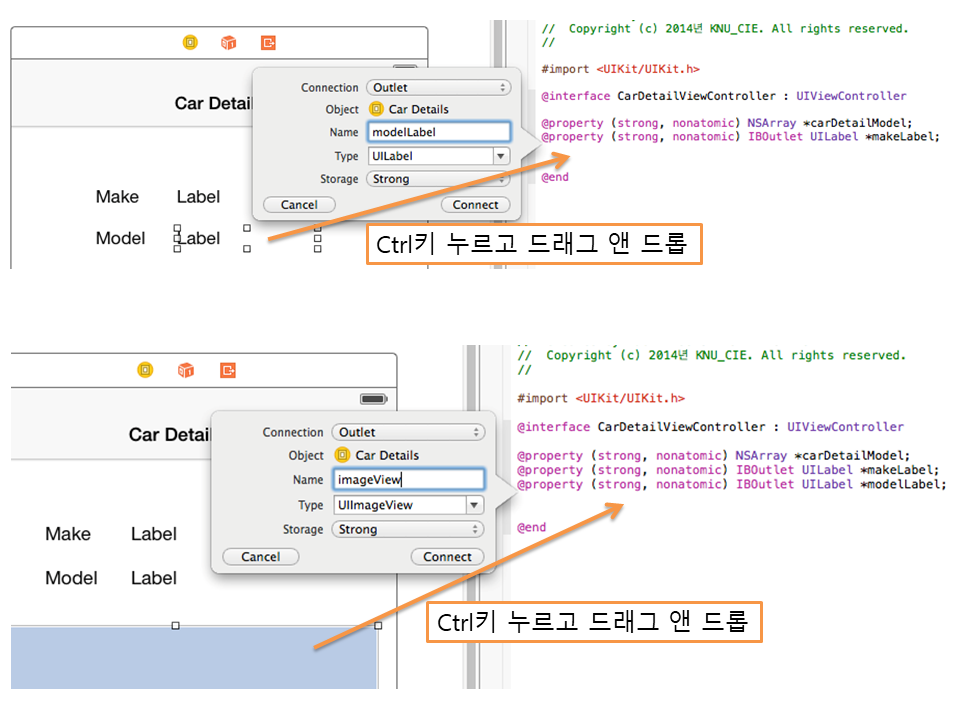960x720 pixels.
Task: Select the yellow View Controller icon in the lower storyboard
Action: point(146,370)
